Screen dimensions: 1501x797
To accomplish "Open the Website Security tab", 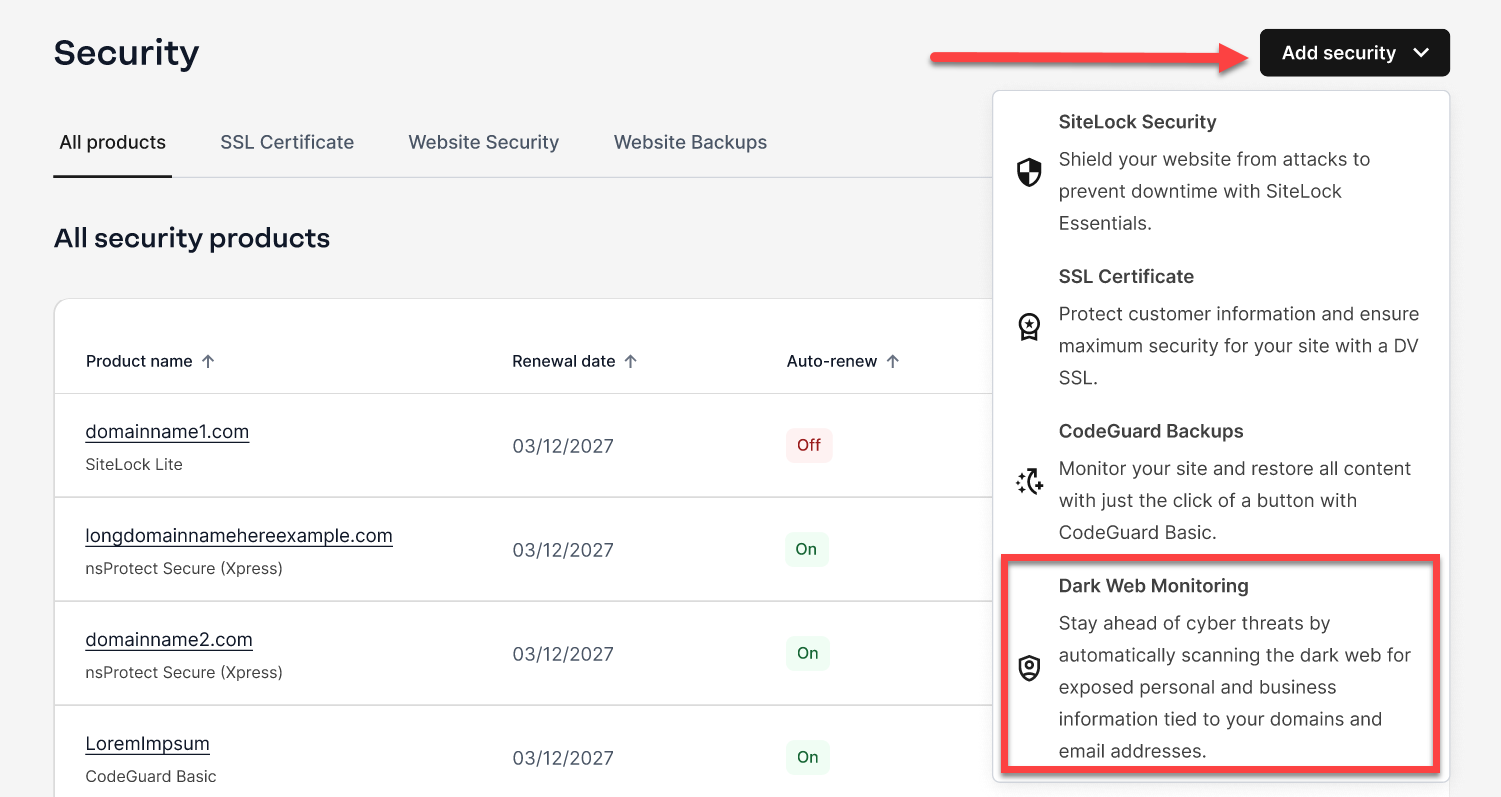I will click(484, 143).
